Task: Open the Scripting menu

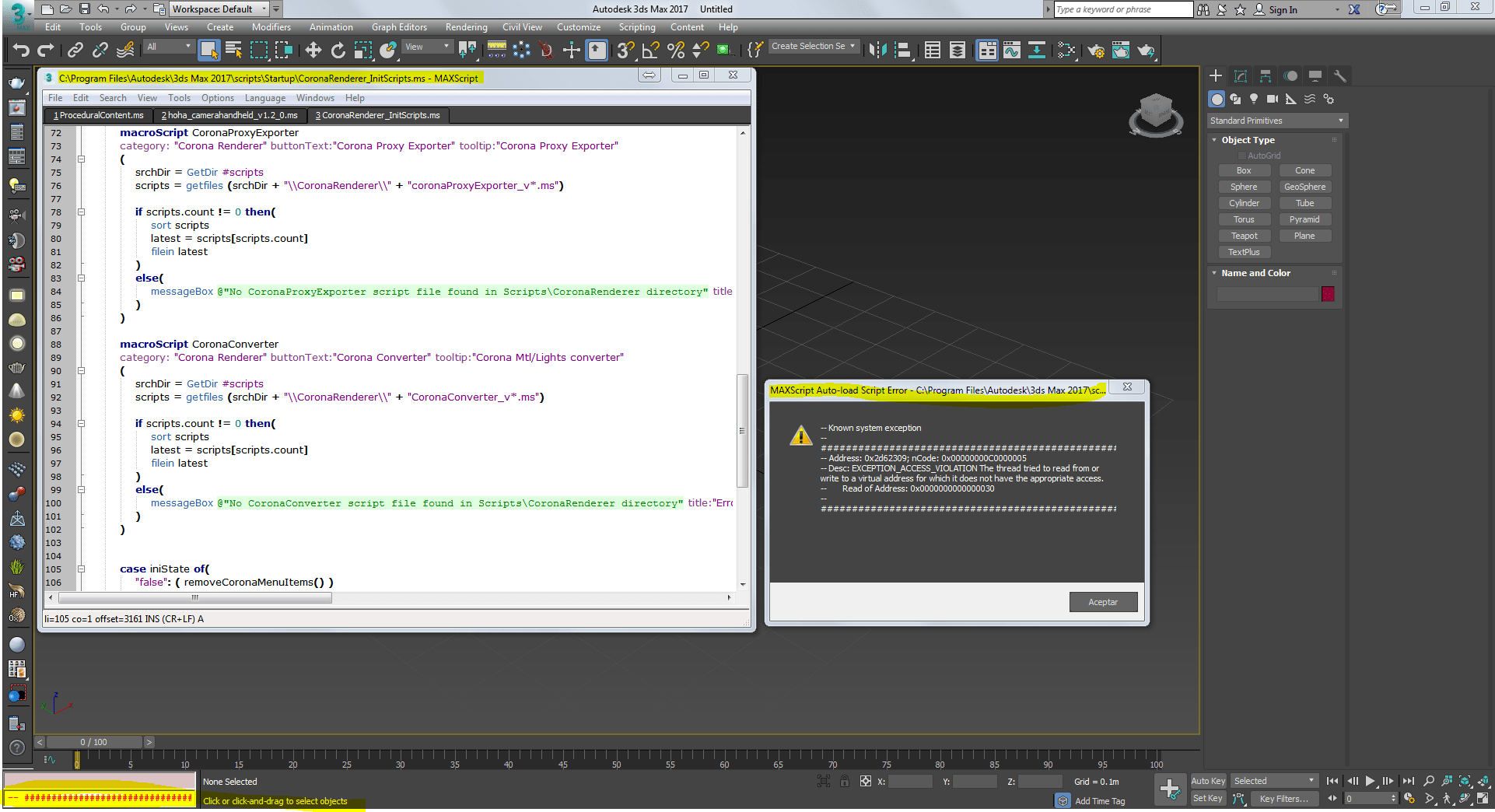Action: click(636, 27)
